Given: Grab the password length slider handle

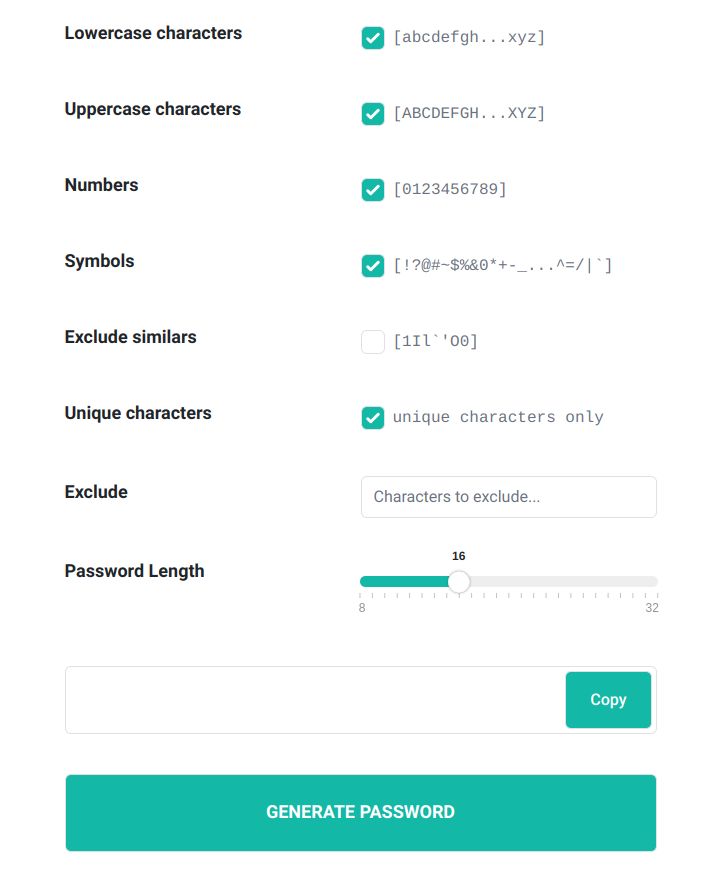Looking at the screenshot, I should pyautogui.click(x=459, y=581).
